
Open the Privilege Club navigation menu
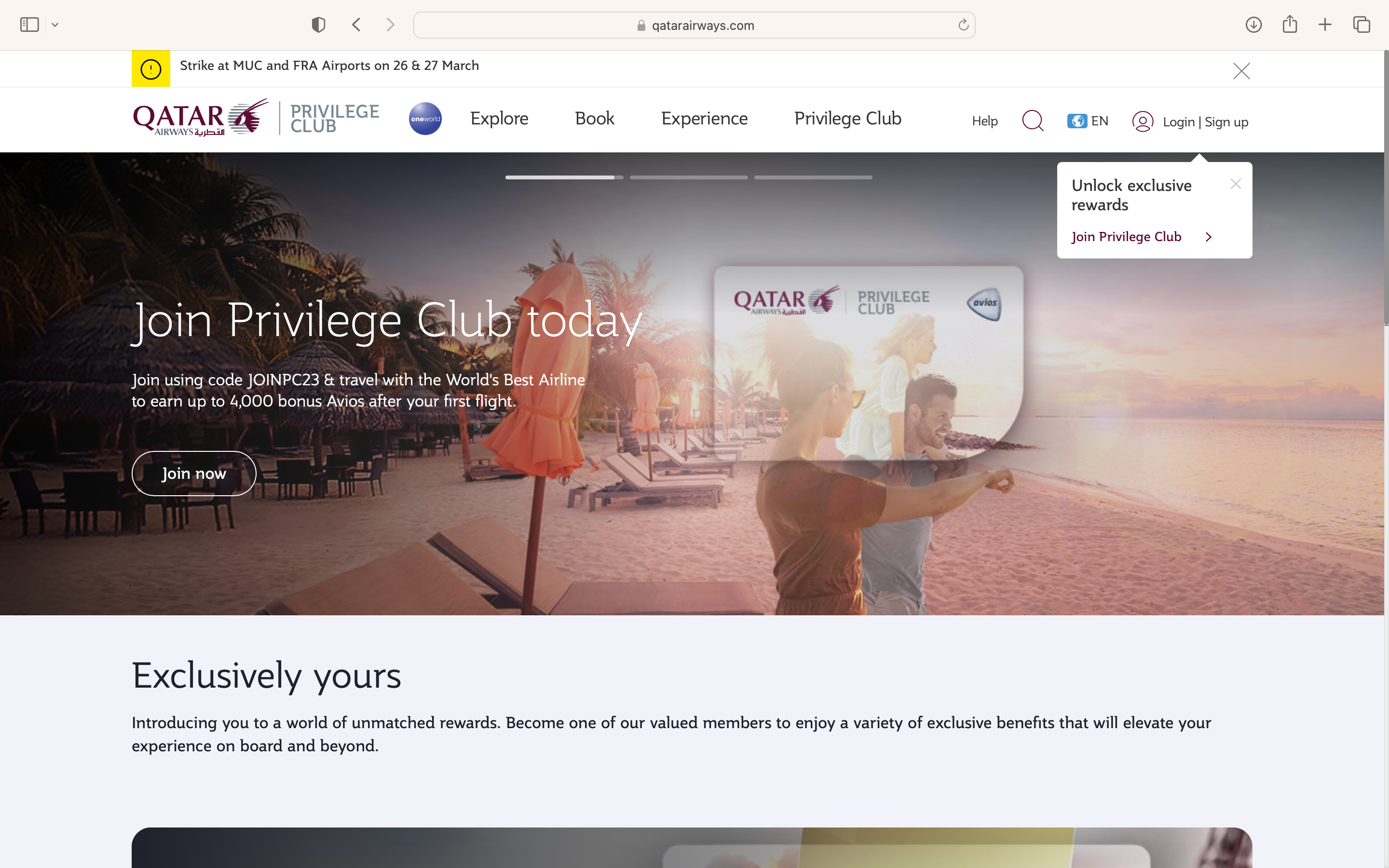[x=848, y=118]
